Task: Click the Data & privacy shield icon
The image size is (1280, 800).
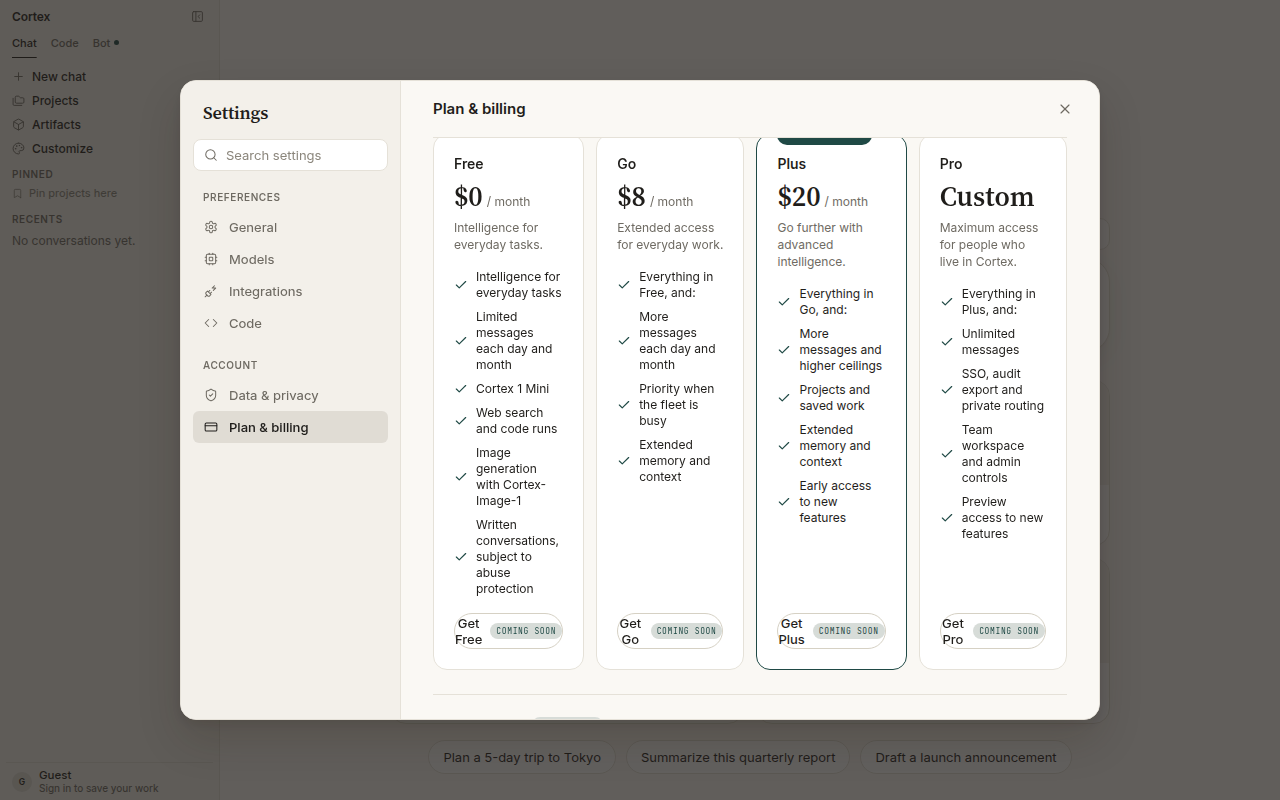Action: [211, 395]
